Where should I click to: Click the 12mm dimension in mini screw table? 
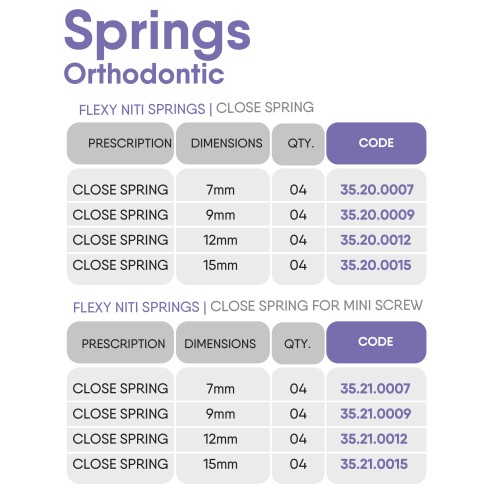221,439
